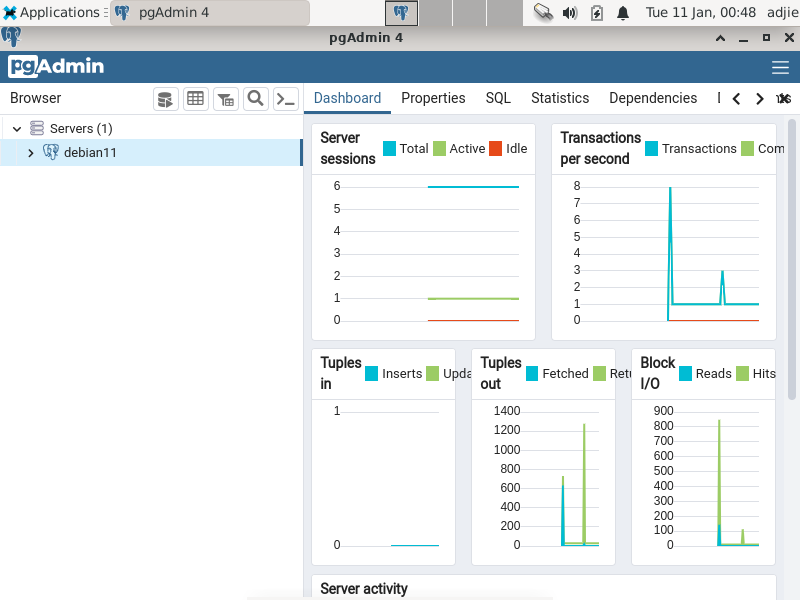Open the adjie user menu

click(x=783, y=12)
